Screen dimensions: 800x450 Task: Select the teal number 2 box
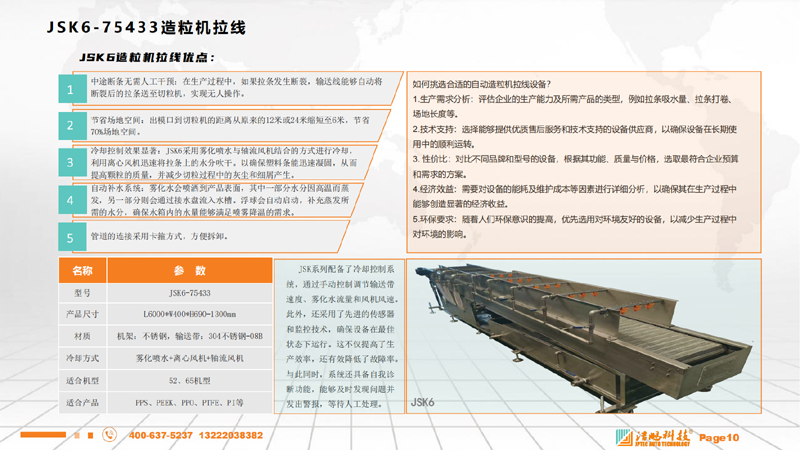pyautogui.click(x=72, y=126)
